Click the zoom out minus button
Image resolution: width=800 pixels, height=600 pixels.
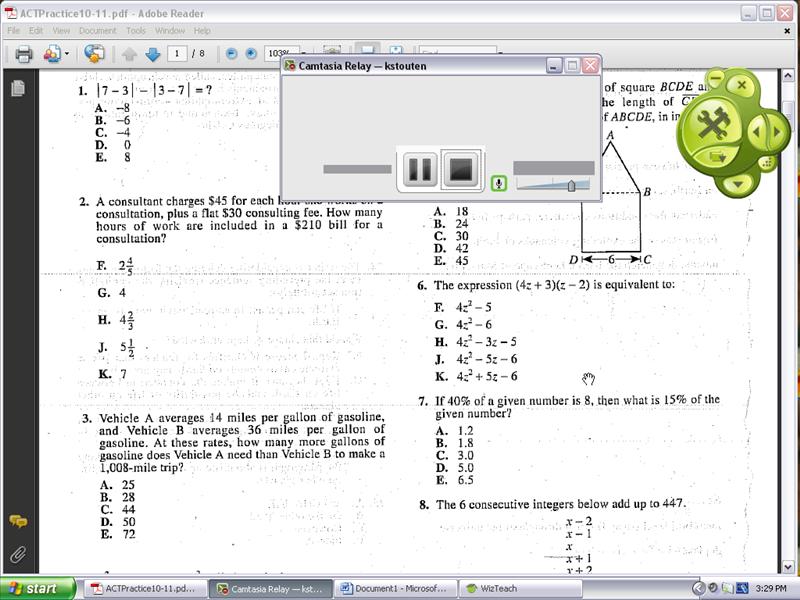coord(231,54)
